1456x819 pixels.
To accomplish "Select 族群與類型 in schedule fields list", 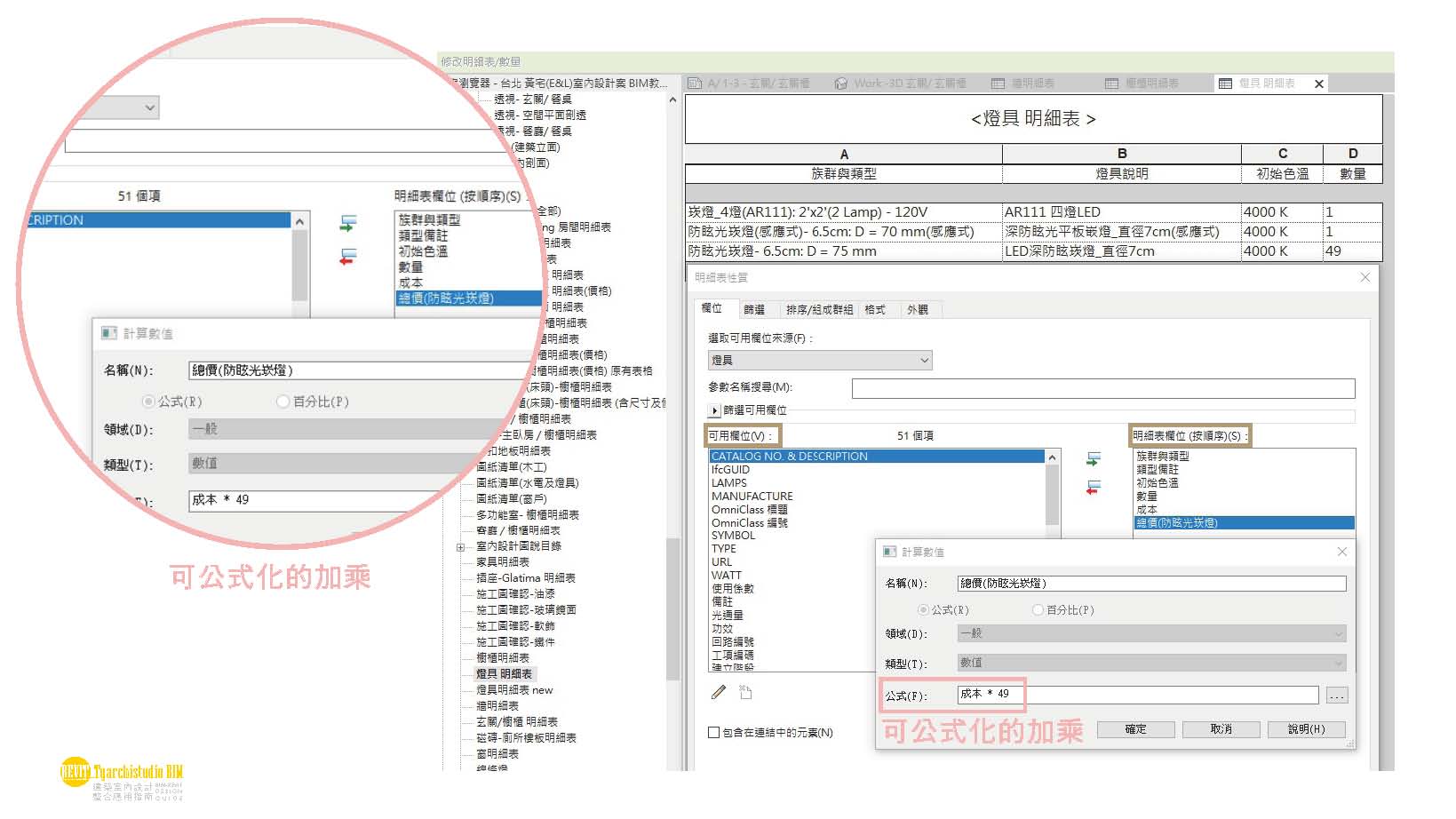I will pos(1162,456).
